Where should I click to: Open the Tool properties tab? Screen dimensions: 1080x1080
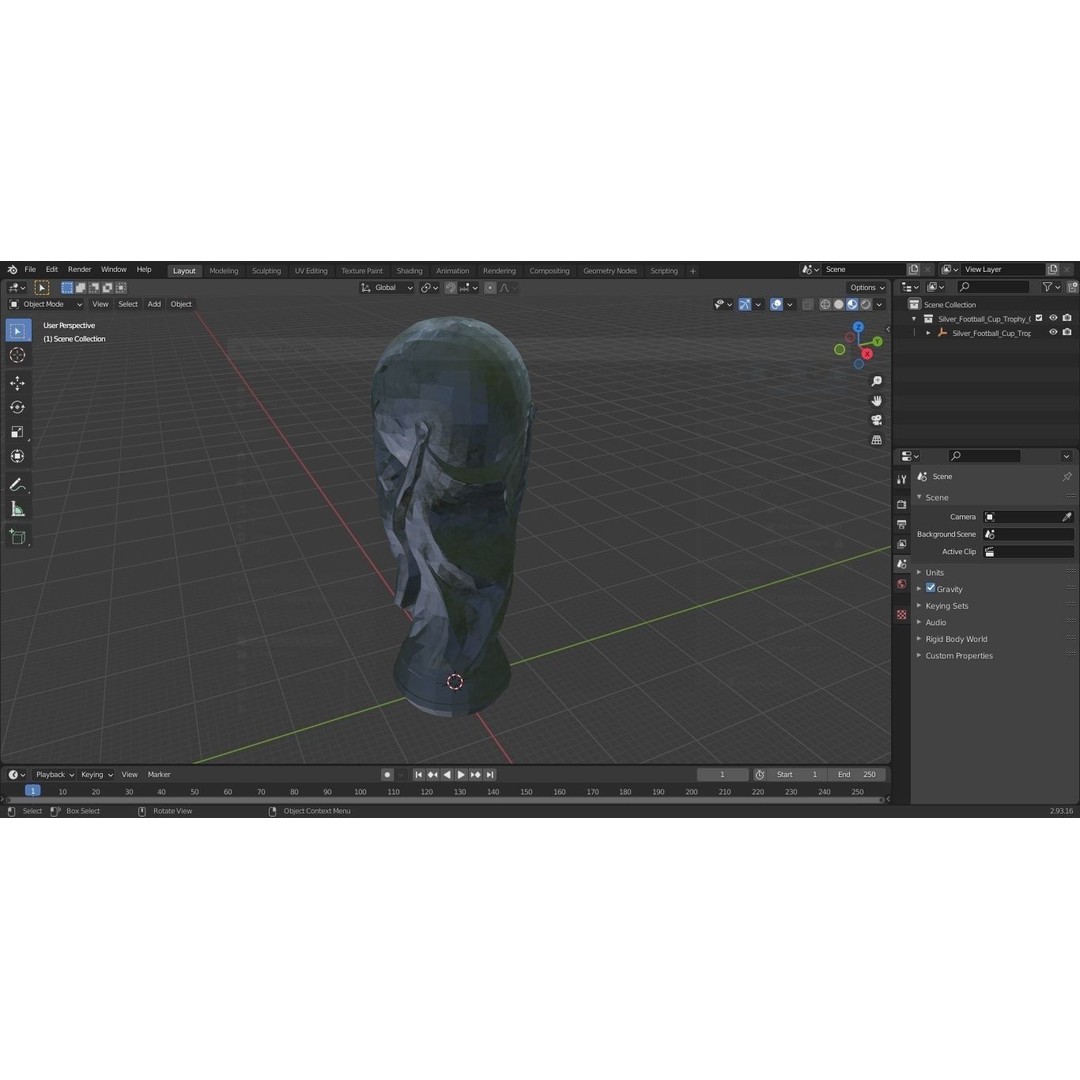[902, 479]
